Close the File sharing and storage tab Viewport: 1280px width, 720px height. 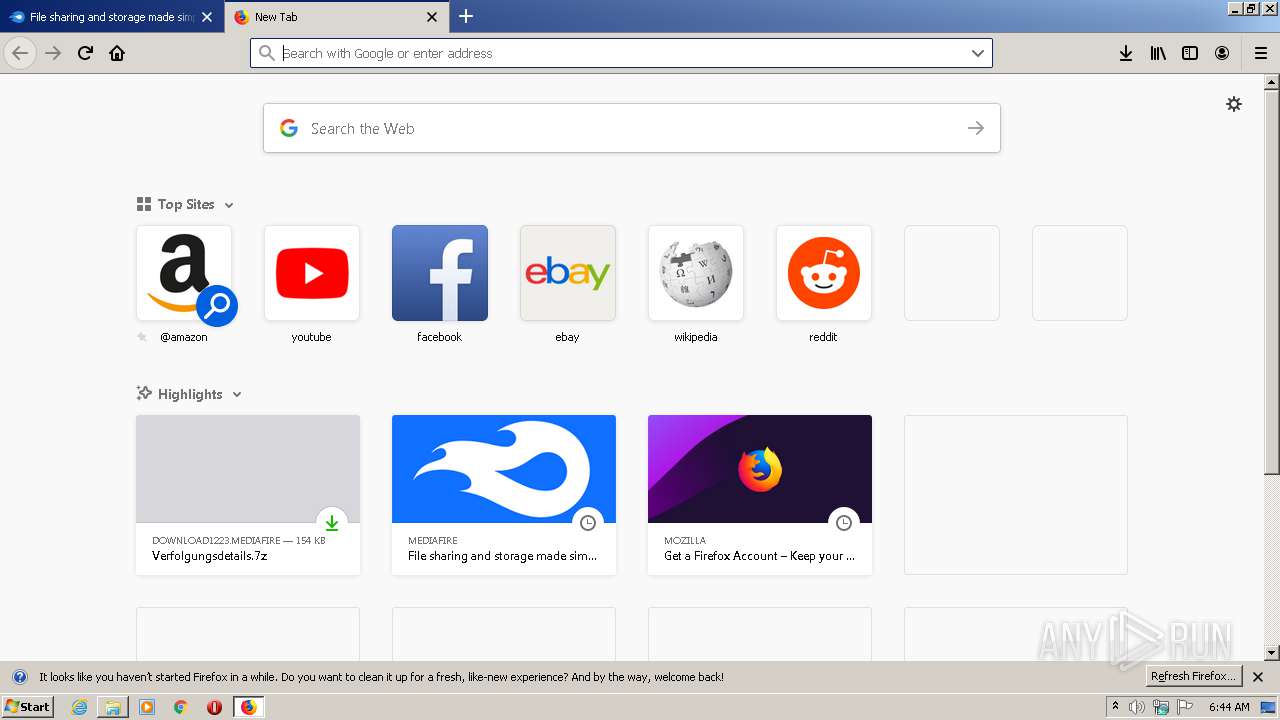point(207,17)
